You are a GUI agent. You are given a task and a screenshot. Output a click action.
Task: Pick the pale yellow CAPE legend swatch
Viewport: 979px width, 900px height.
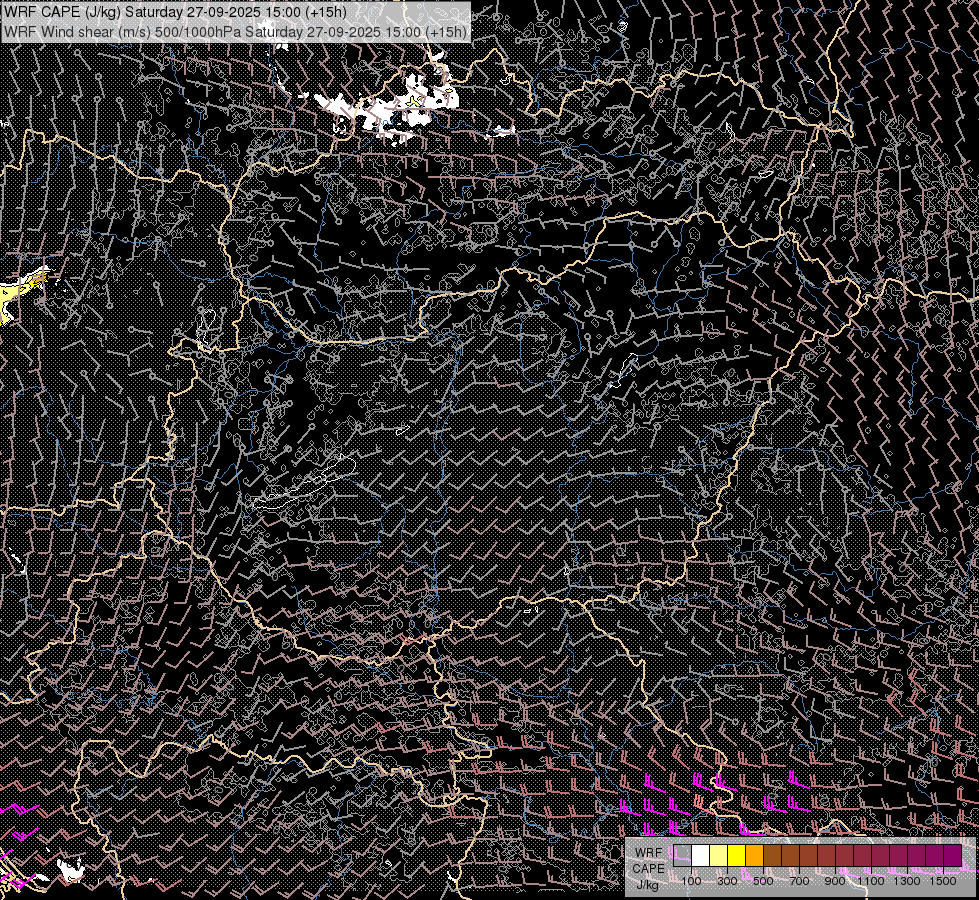[718, 856]
